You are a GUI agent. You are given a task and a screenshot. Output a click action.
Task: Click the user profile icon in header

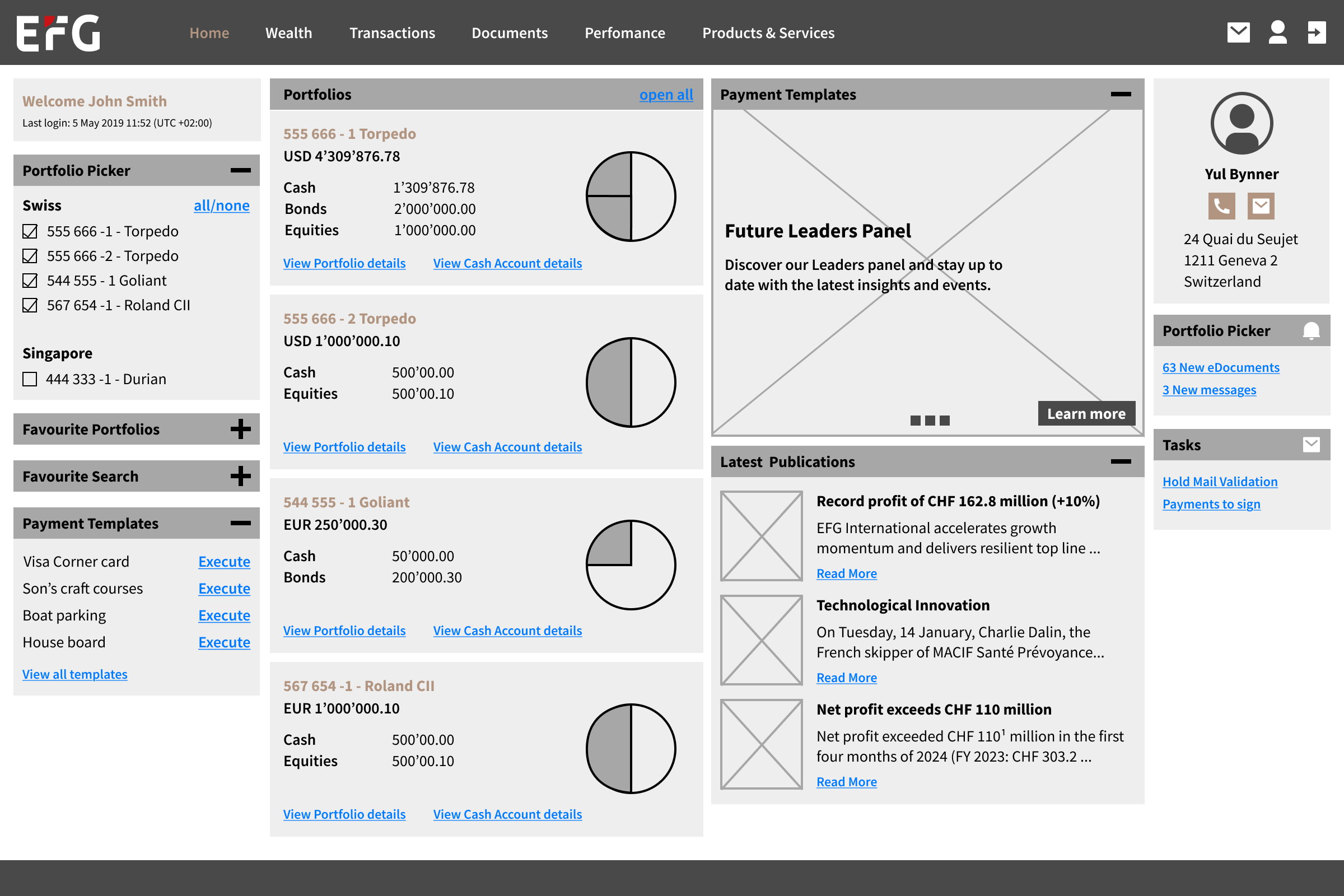click(1277, 32)
